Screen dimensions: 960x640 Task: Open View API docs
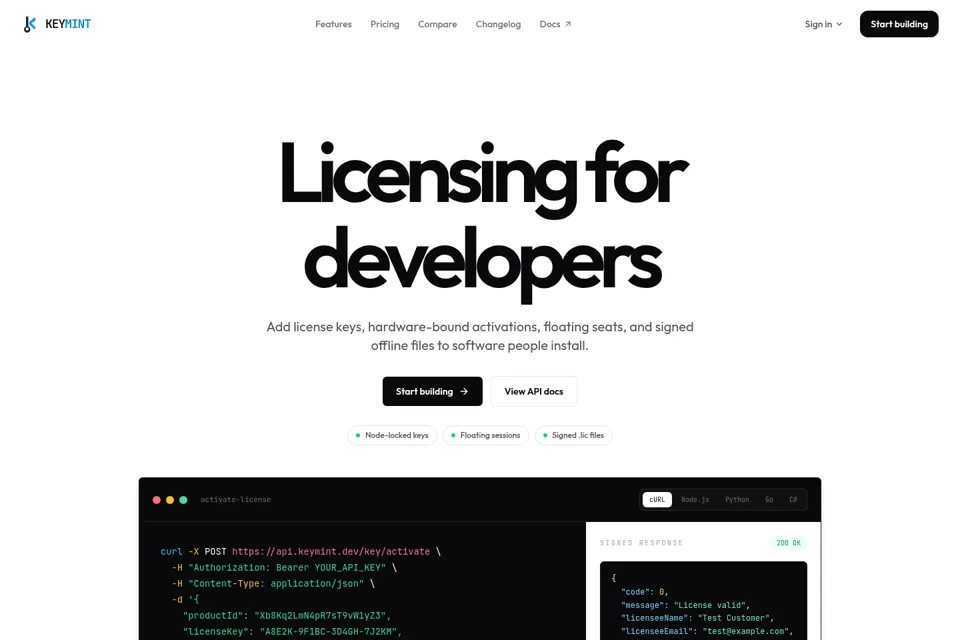pyautogui.click(x=533, y=391)
